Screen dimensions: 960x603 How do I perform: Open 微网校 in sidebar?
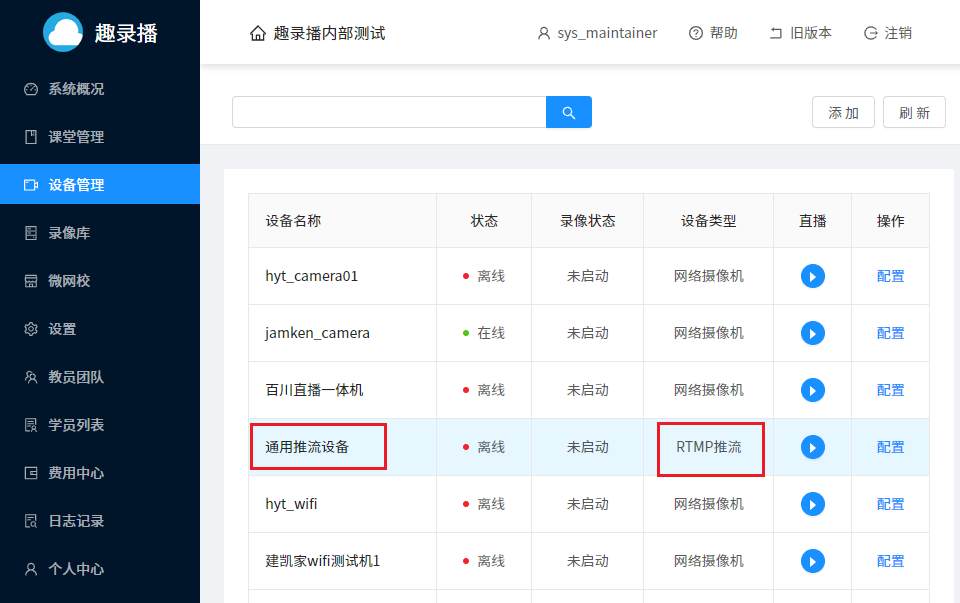(x=100, y=281)
